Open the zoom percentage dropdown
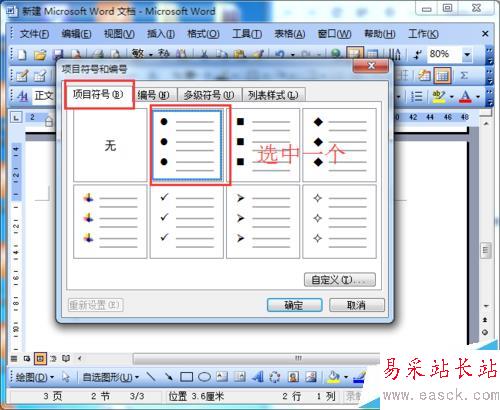The height and width of the screenshot is (410, 500). (x=467, y=54)
